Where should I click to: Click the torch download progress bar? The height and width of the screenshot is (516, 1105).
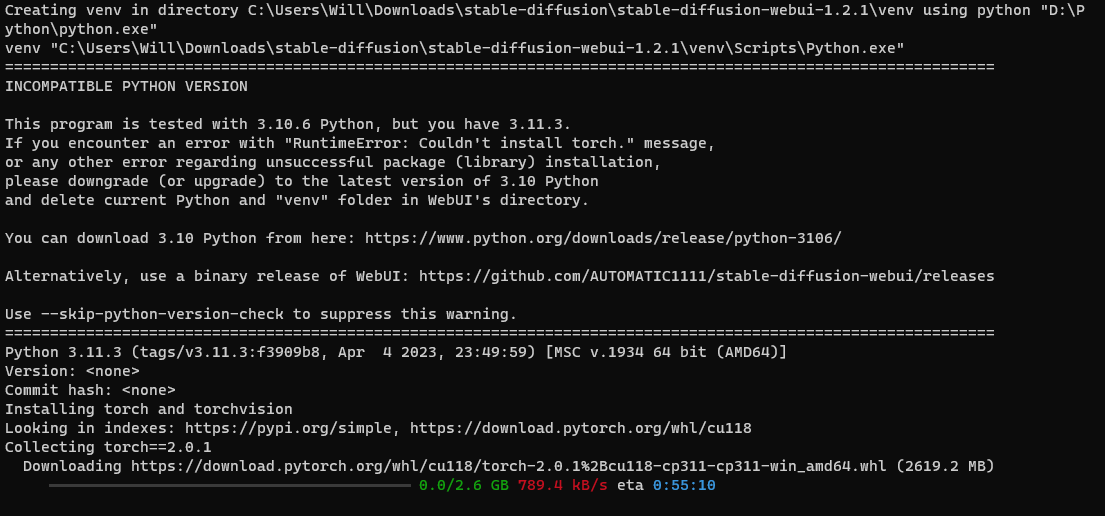click(x=229, y=486)
